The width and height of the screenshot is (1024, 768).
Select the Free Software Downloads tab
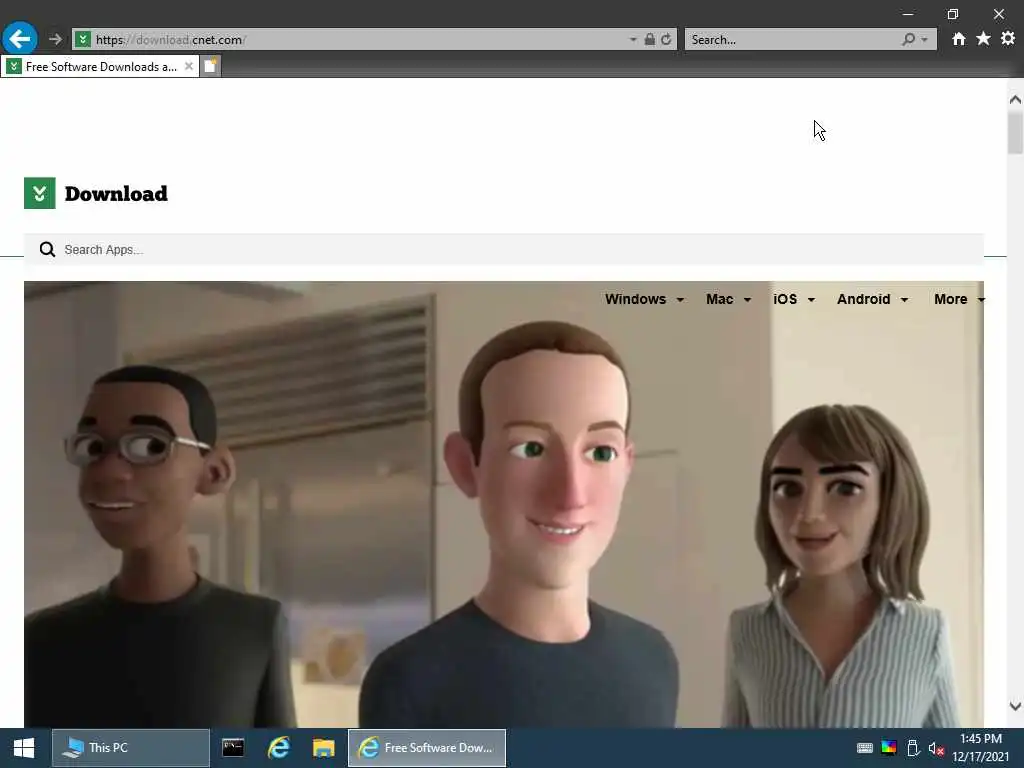click(100, 67)
